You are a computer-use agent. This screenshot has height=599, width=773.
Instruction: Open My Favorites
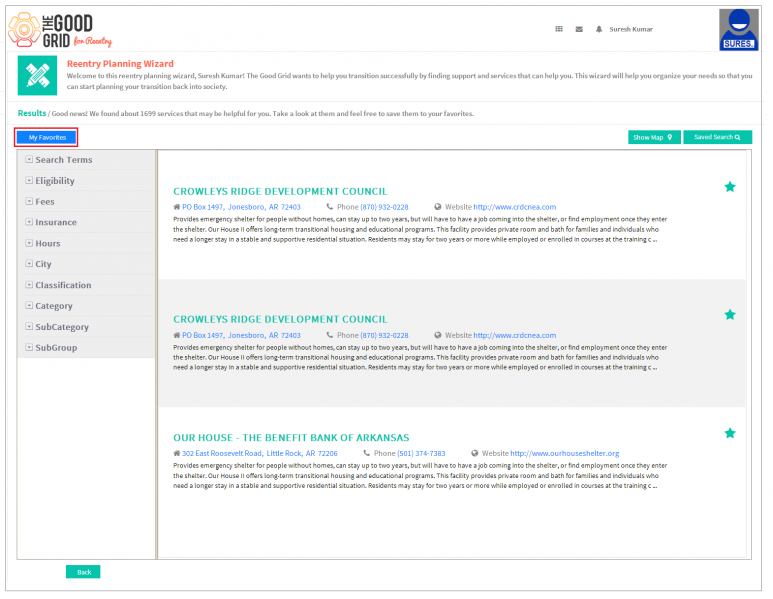coord(46,138)
